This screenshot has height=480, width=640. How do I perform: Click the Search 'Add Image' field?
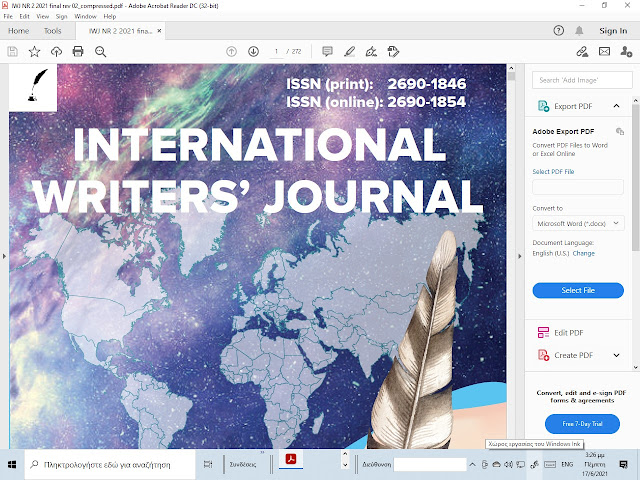tap(582, 80)
